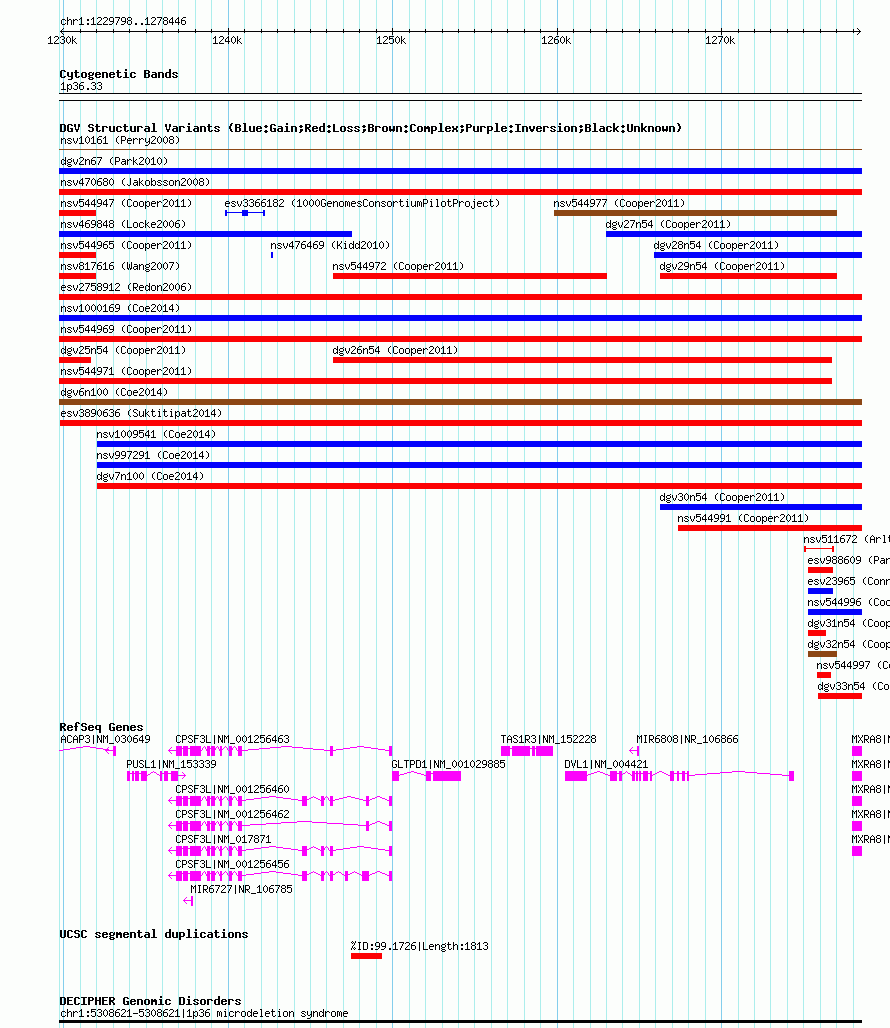Click the segmental duplication bar %ID:99.1726
Screen dimensions: 890x1028
pyautogui.click(x=366, y=956)
